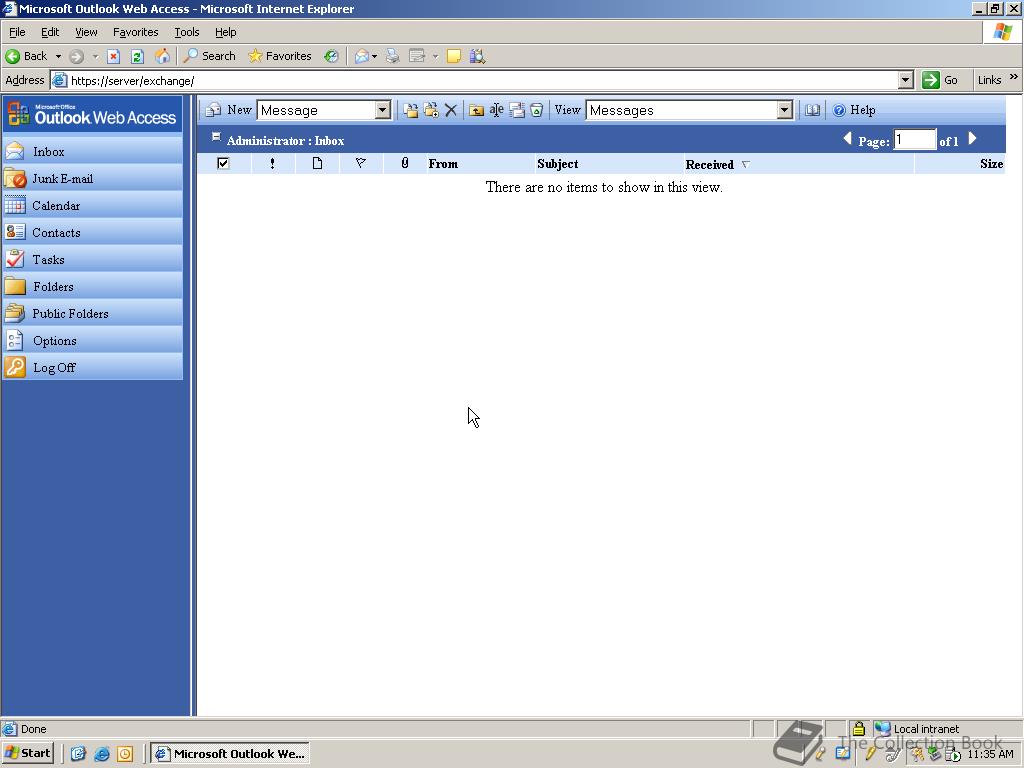Open the Edit menu
Screen dimensions: 1024x768
click(x=50, y=32)
